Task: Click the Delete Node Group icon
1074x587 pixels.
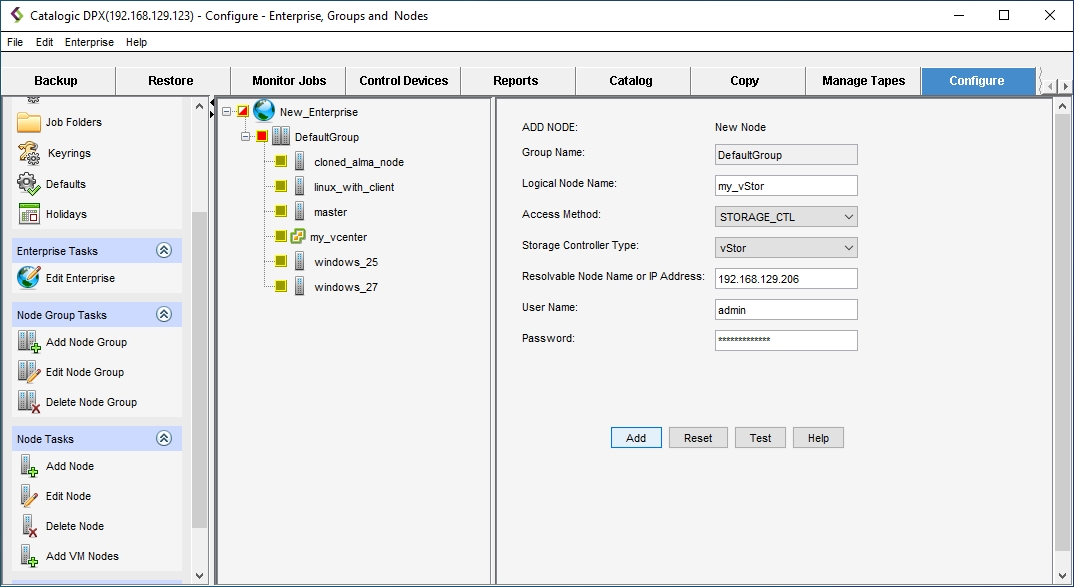Action: (x=28, y=402)
